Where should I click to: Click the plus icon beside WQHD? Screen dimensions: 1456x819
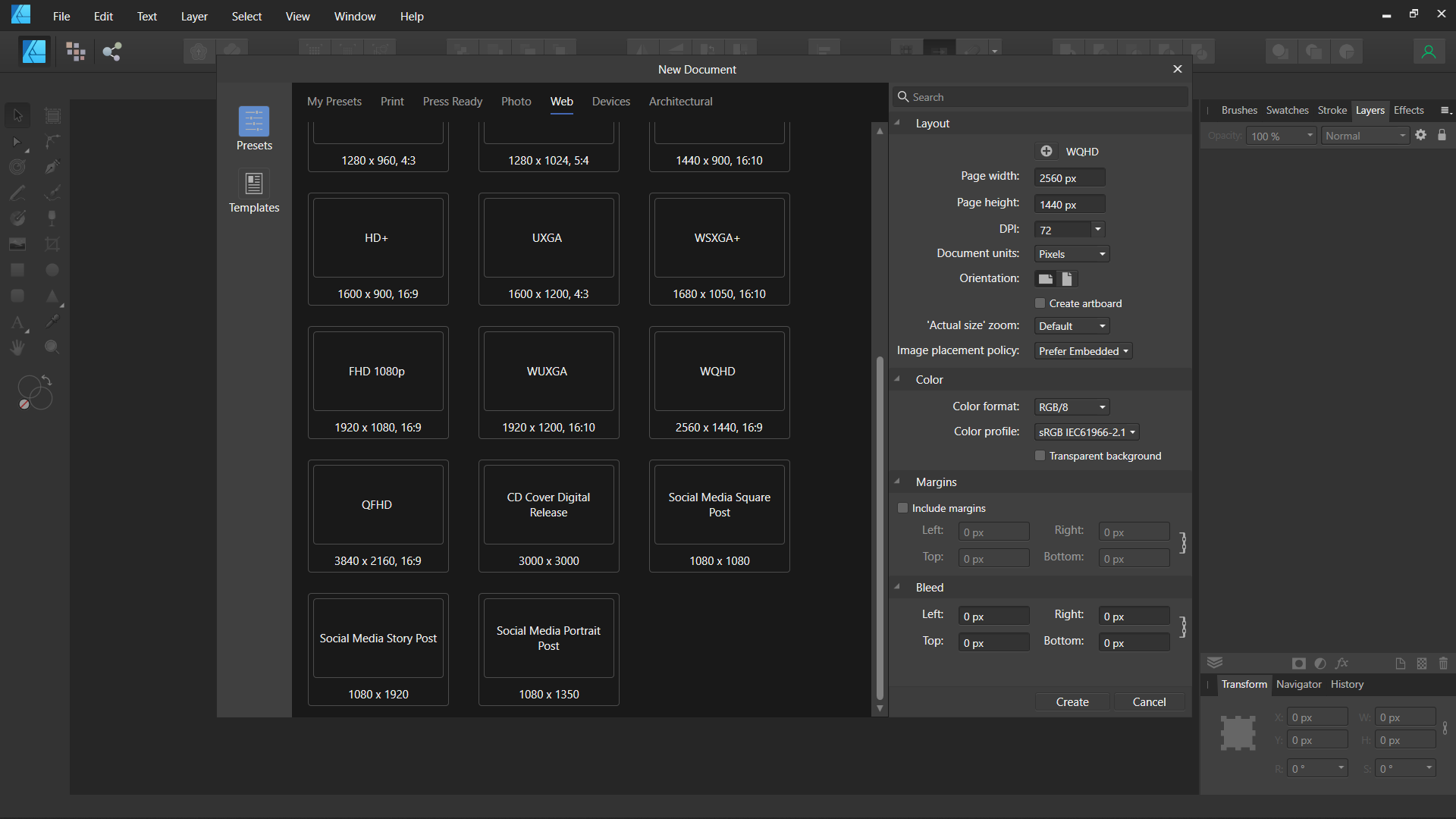click(x=1046, y=151)
